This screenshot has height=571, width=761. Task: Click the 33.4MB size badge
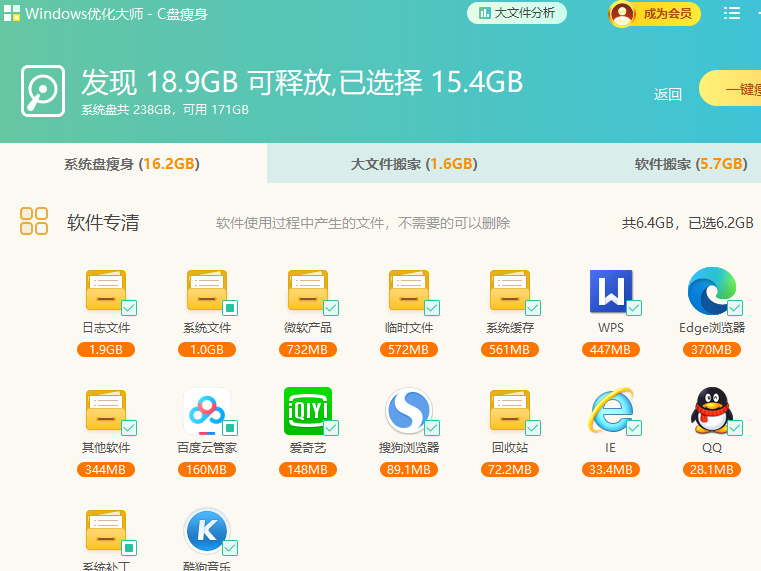coord(611,470)
